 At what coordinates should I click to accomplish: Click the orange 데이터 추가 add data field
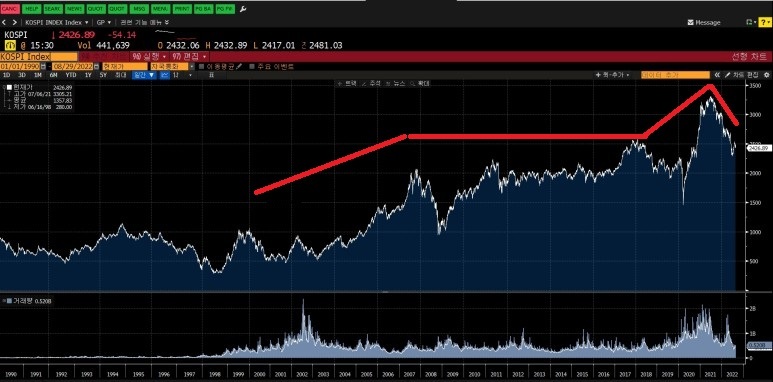[x=675, y=75]
